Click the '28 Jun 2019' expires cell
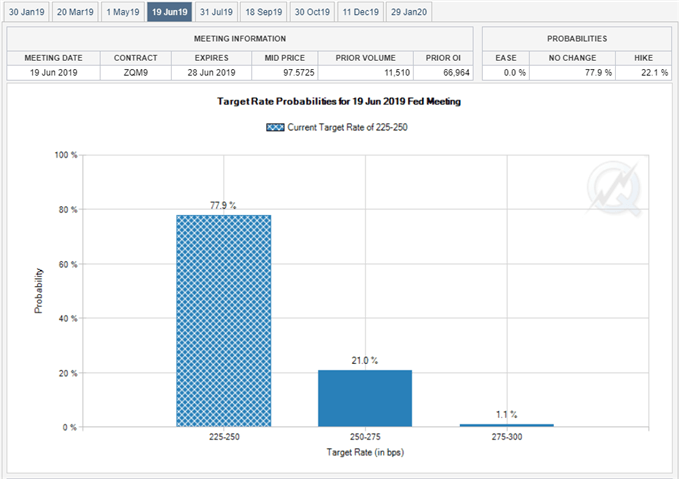Screen dimensions: 679x479 pyautogui.click(x=211, y=73)
